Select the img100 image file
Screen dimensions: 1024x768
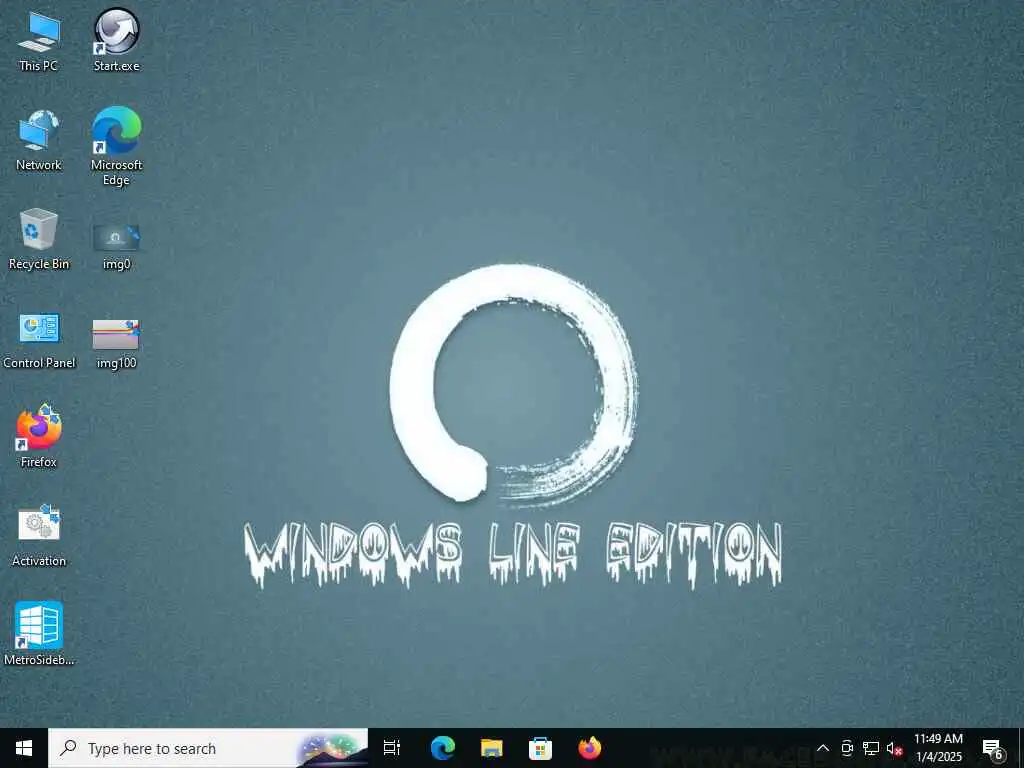tap(116, 344)
